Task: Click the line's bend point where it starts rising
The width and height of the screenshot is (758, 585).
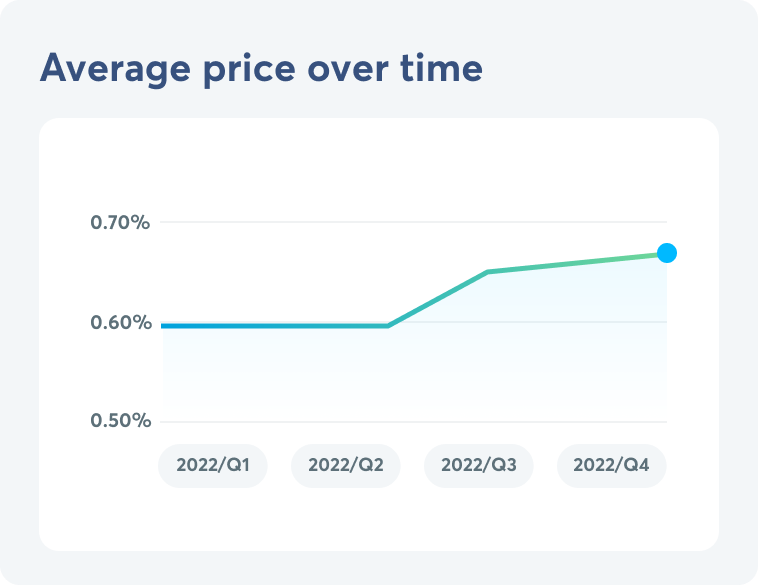Action: (388, 326)
